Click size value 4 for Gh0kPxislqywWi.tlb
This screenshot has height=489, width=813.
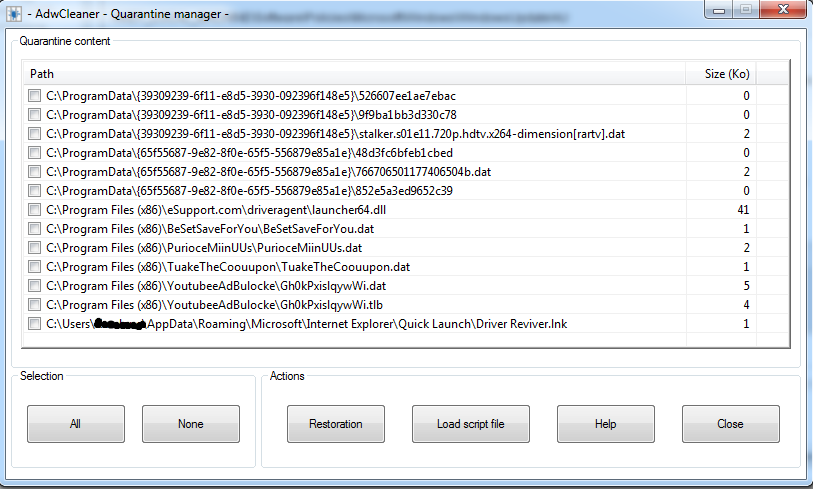pyautogui.click(x=746, y=305)
